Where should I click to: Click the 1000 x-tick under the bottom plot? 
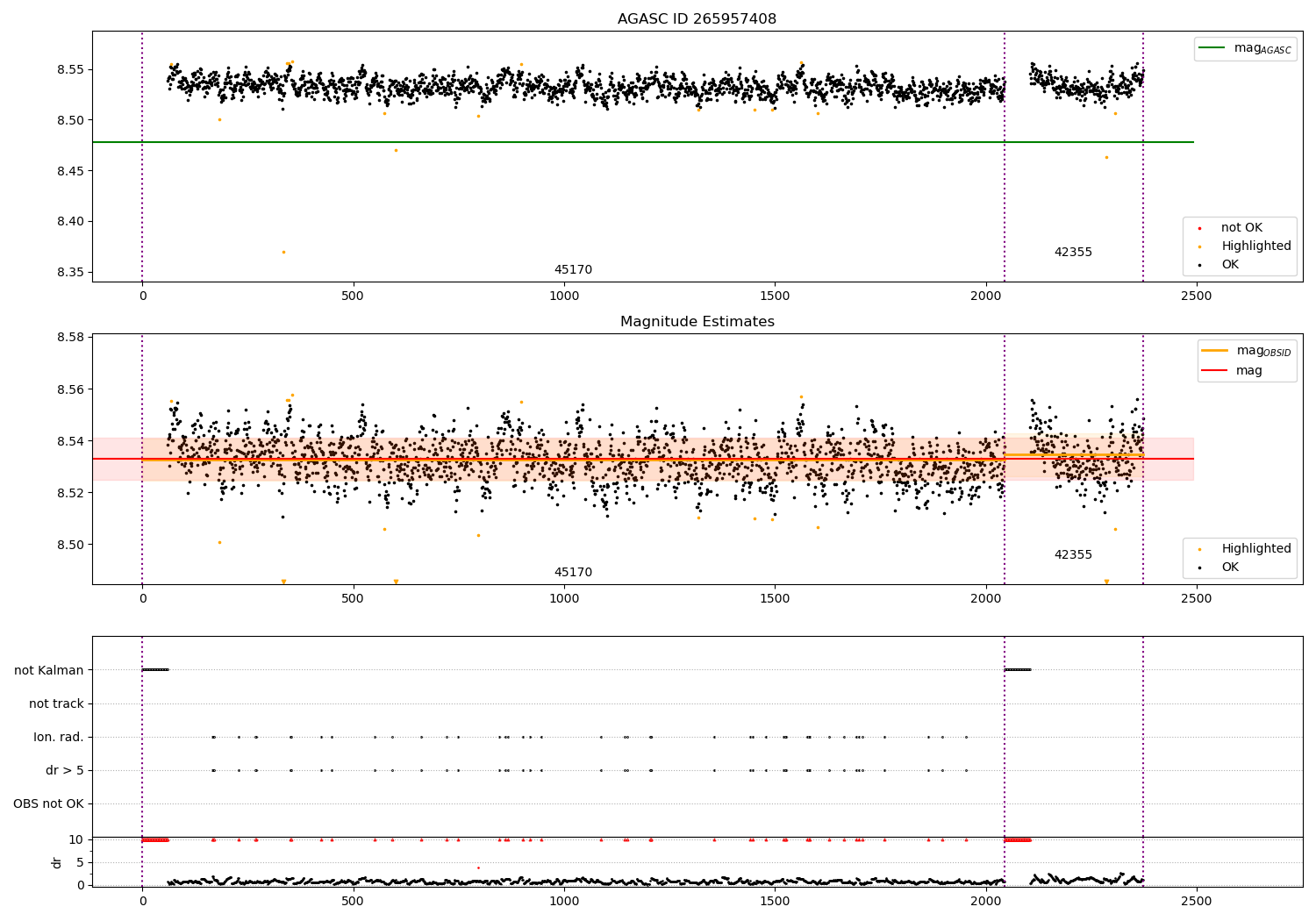[x=564, y=902]
